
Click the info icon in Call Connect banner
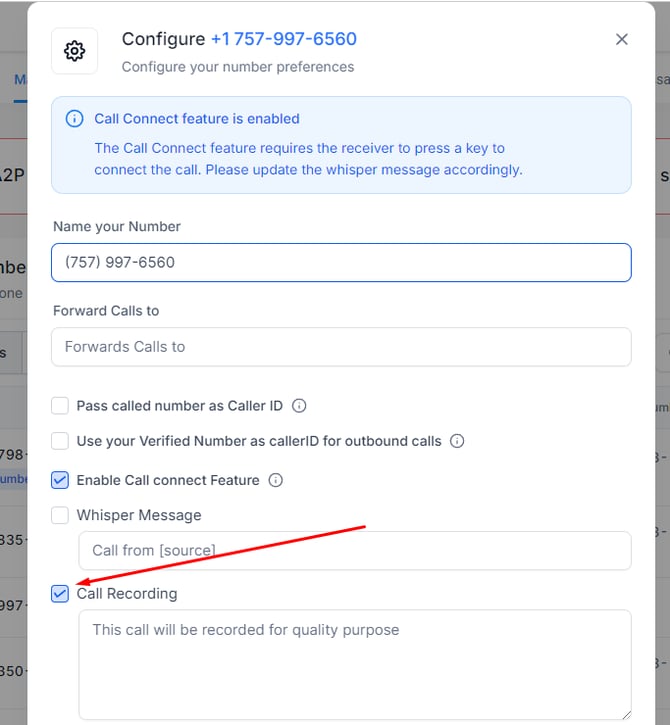(74, 119)
